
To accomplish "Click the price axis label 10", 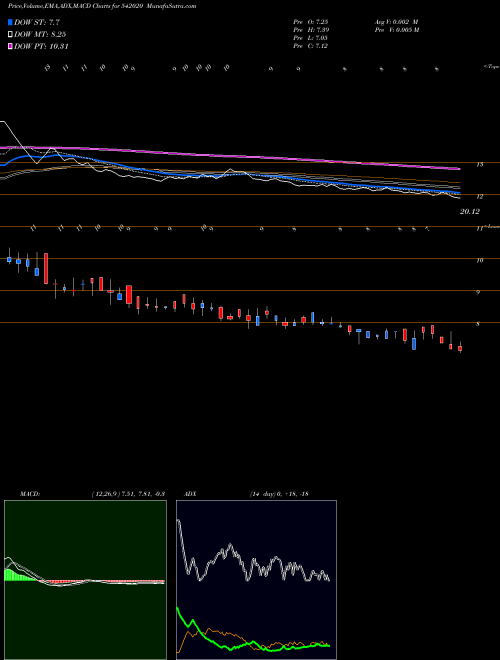I will 479,261.
